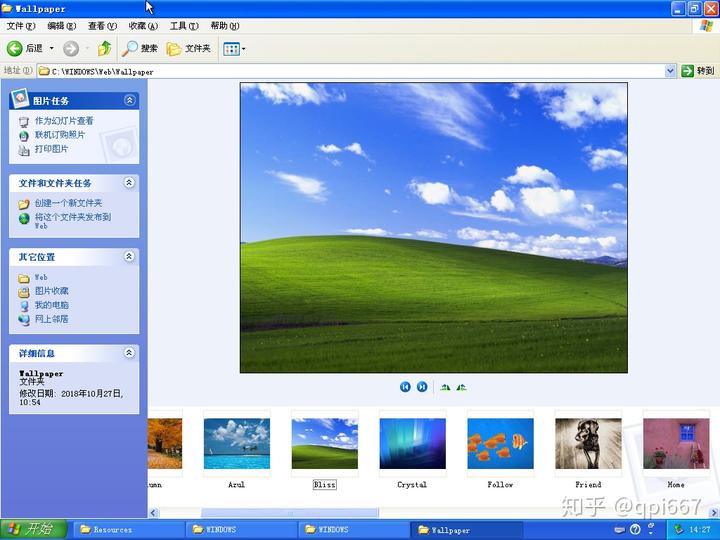The height and width of the screenshot is (540, 720).
Task: Click 联机订购照片 link
Action: (60, 135)
